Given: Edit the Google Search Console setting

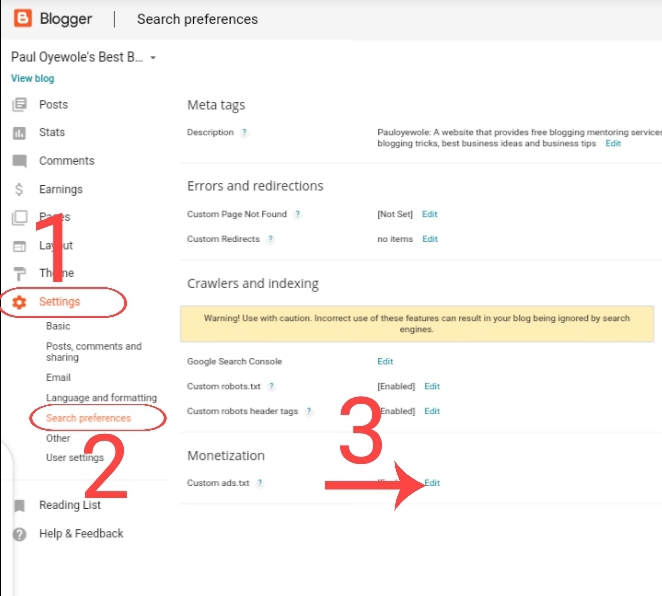Looking at the screenshot, I should (385, 361).
